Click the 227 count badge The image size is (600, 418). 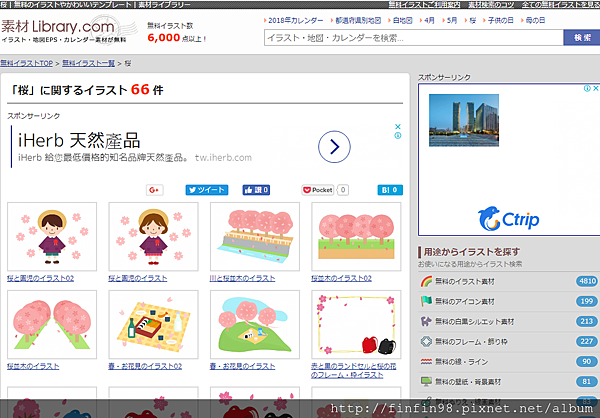point(587,341)
